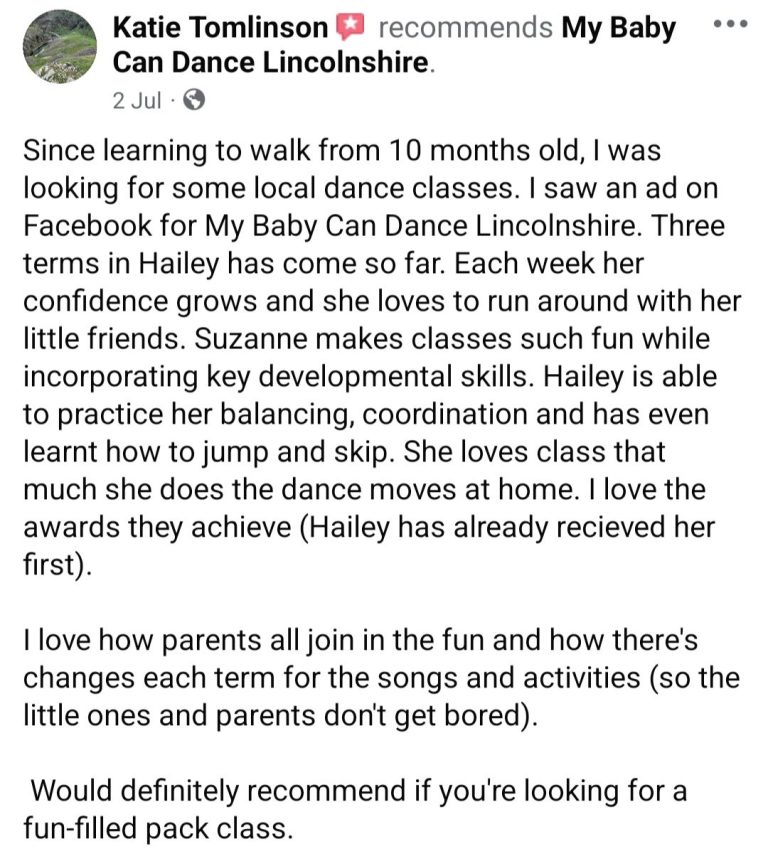
Task: Click the 'Would definitely recommend' closing paragraph
Action: point(355,809)
